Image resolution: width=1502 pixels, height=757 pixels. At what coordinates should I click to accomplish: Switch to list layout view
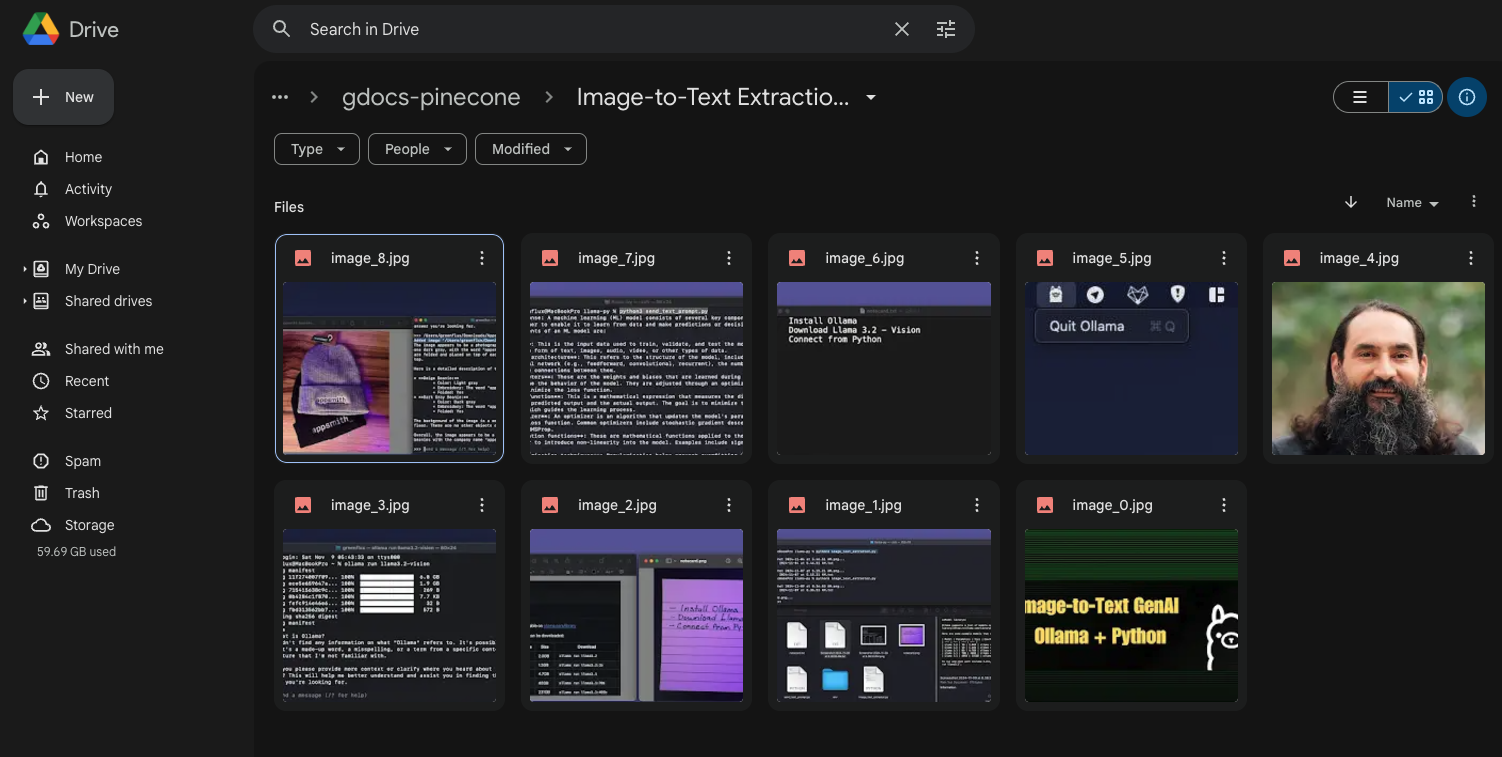1360,97
